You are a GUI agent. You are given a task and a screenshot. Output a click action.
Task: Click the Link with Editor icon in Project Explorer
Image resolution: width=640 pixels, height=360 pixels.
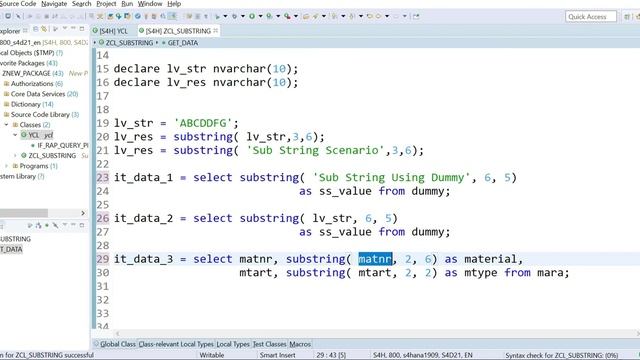click(x=44, y=29)
